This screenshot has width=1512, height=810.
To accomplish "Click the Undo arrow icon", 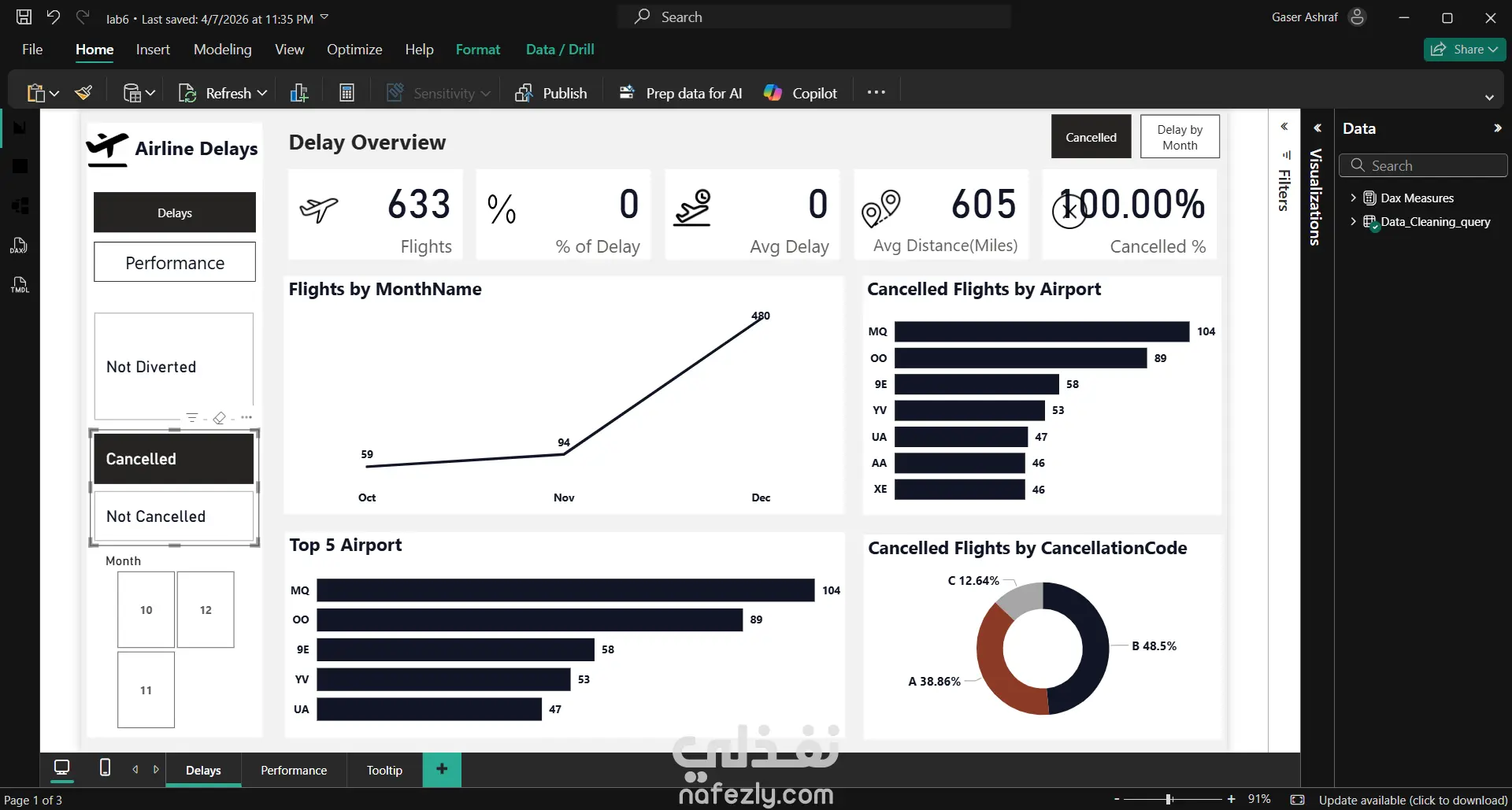I will pyautogui.click(x=54, y=17).
